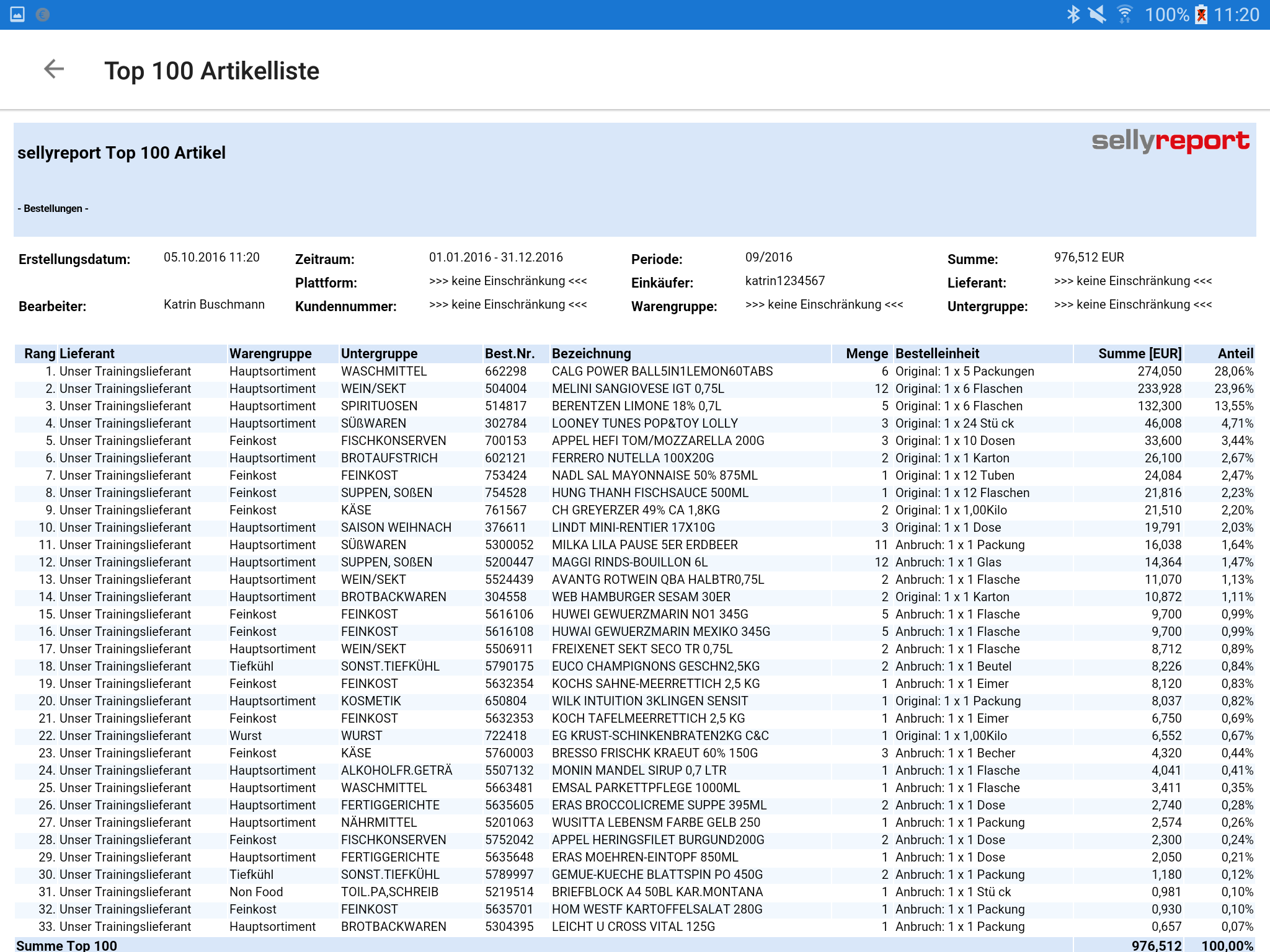Screen dimensions: 1270x952
Task: Tap the Lieferant column header
Action: click(87, 353)
